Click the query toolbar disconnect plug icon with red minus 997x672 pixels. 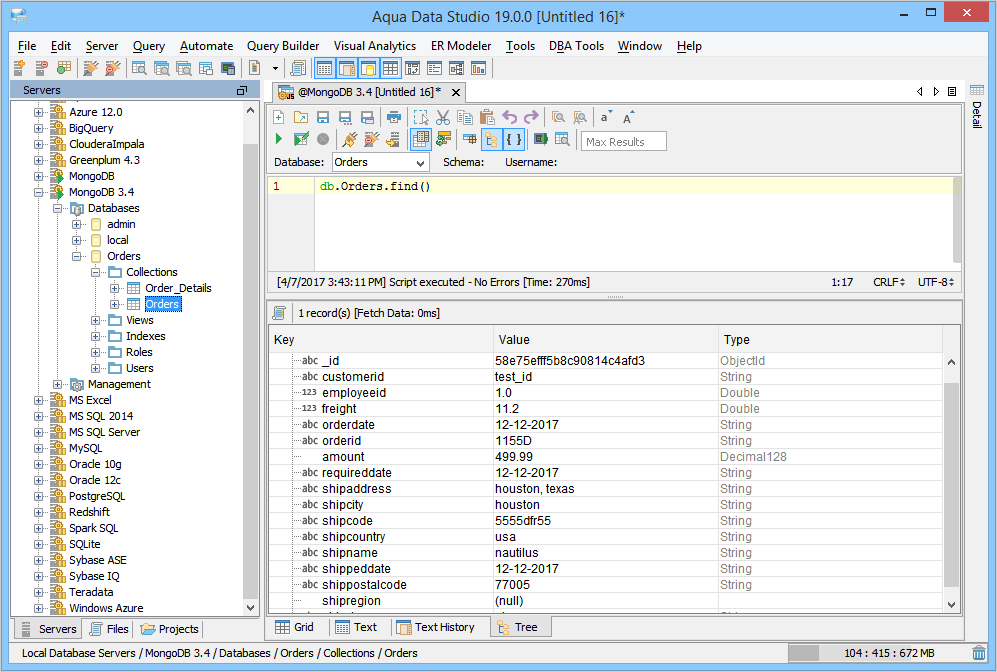pyautogui.click(x=371, y=139)
